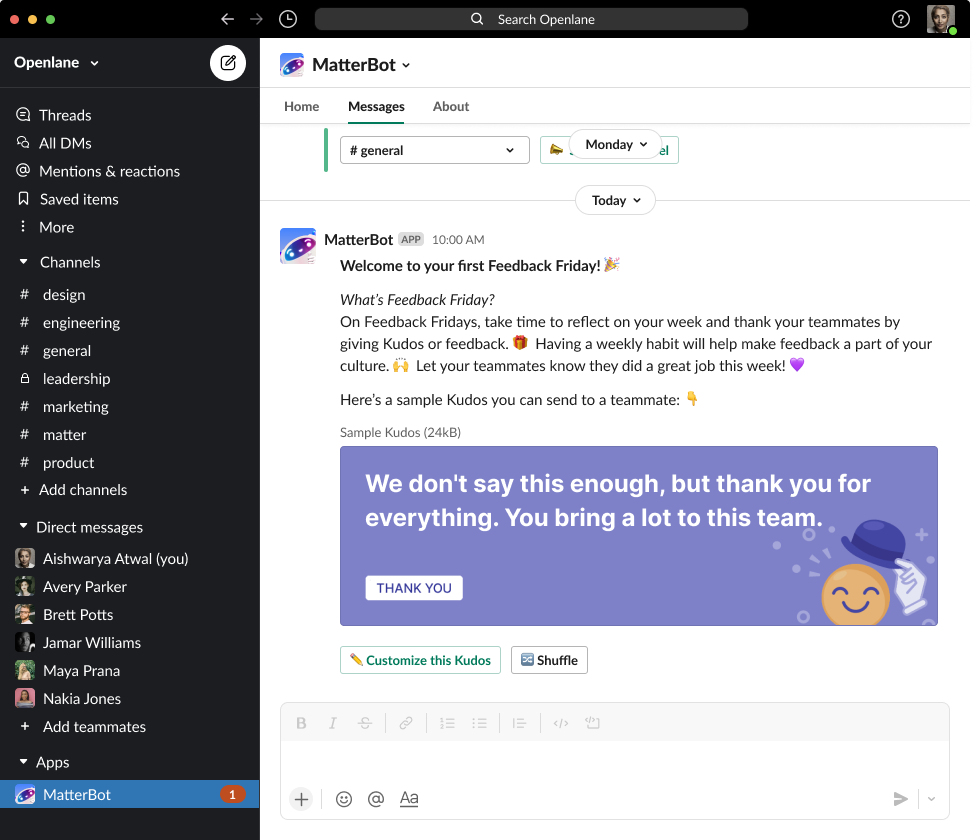Viewport: 974px width, 840px height.
Task: Apply blockquote formatting
Action: [519, 723]
